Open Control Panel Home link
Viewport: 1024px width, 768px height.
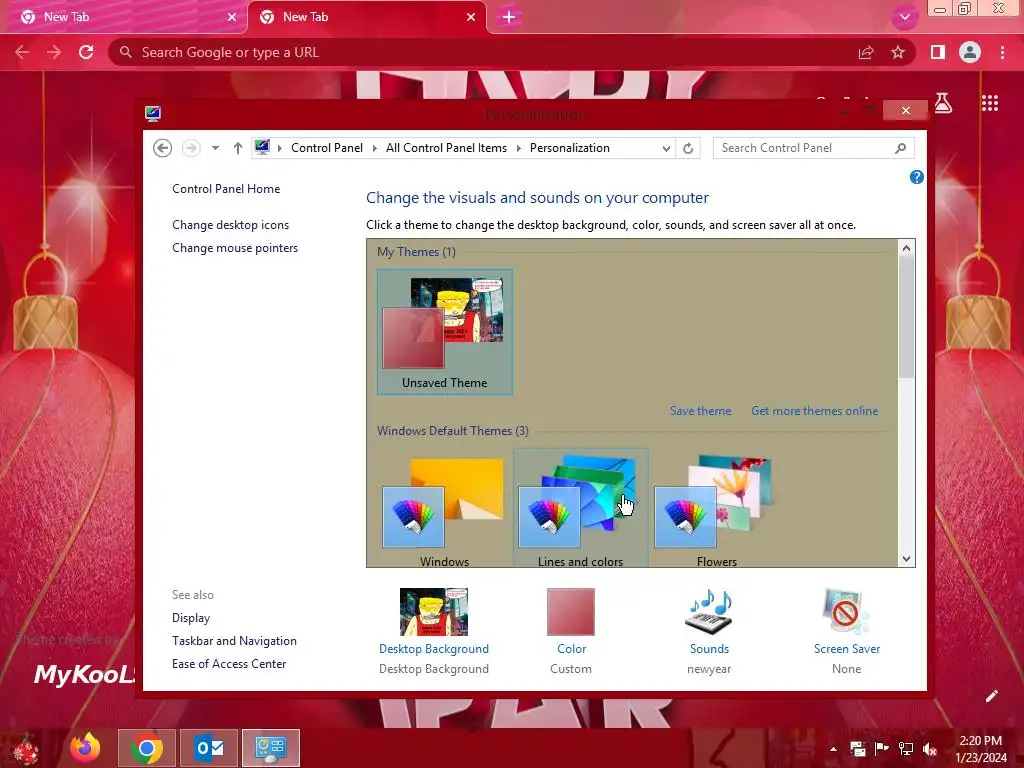(x=226, y=189)
